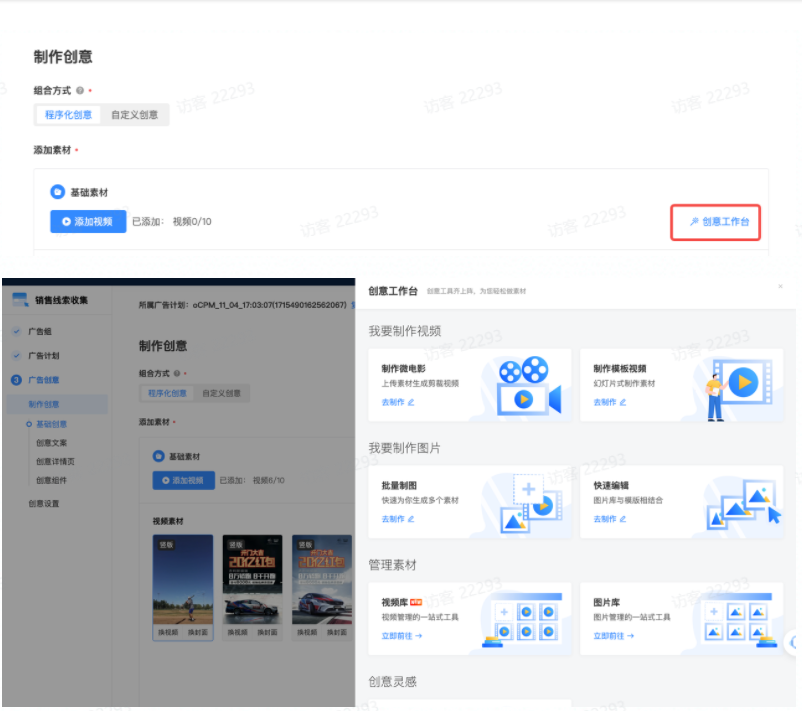Collapse the 制作创意 section in sidebar
This screenshot has width=802, height=712.
point(45,404)
